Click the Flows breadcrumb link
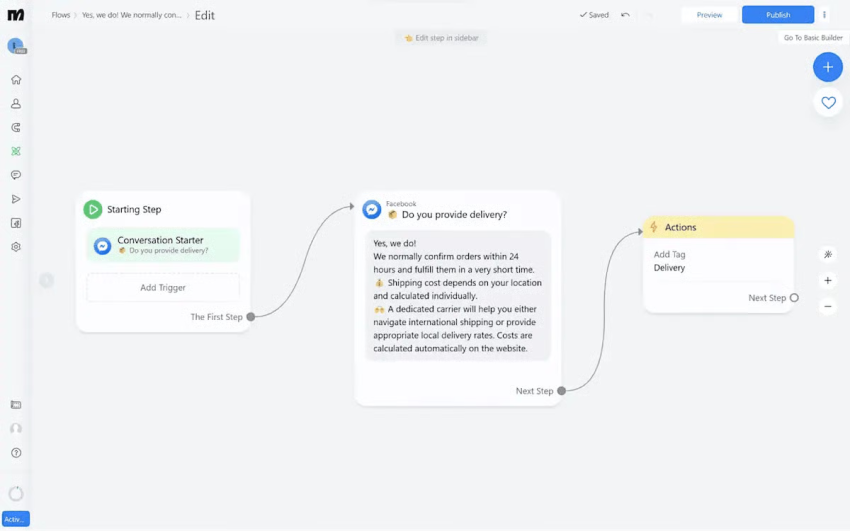Viewport: 850px width, 531px height. 61,15
